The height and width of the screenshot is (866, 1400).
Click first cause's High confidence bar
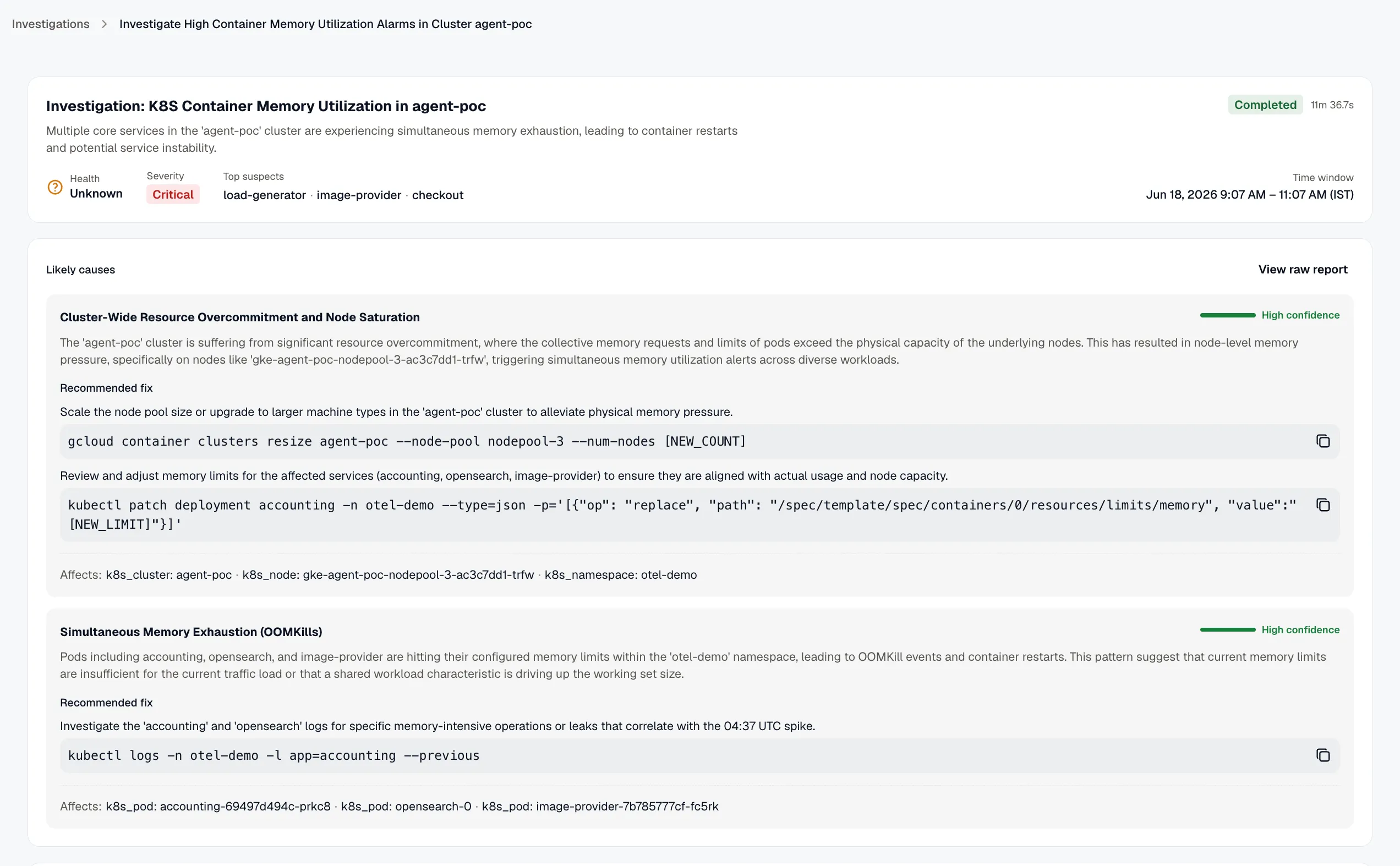pyautogui.click(x=1228, y=315)
